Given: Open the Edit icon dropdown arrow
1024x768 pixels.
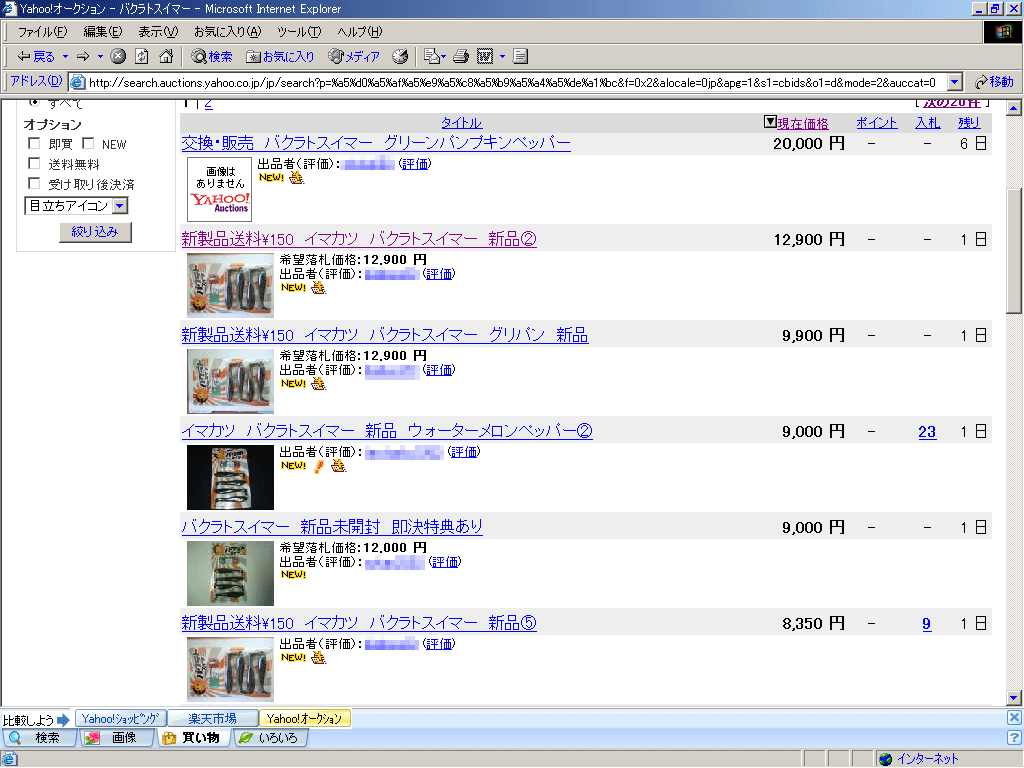Looking at the screenshot, I should click(x=502, y=57).
